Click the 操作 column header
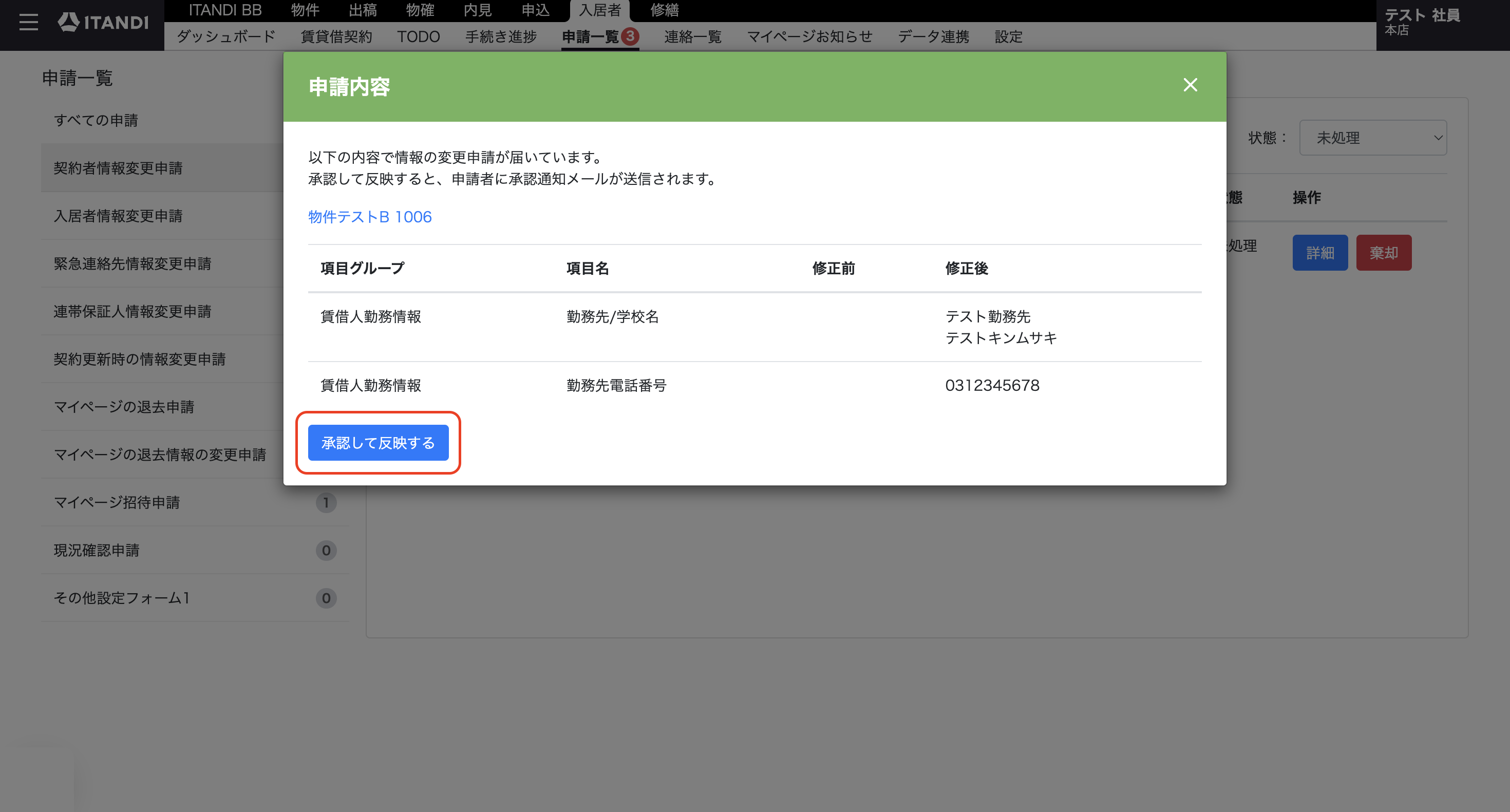Image resolution: width=1510 pixels, height=812 pixels. [1307, 198]
